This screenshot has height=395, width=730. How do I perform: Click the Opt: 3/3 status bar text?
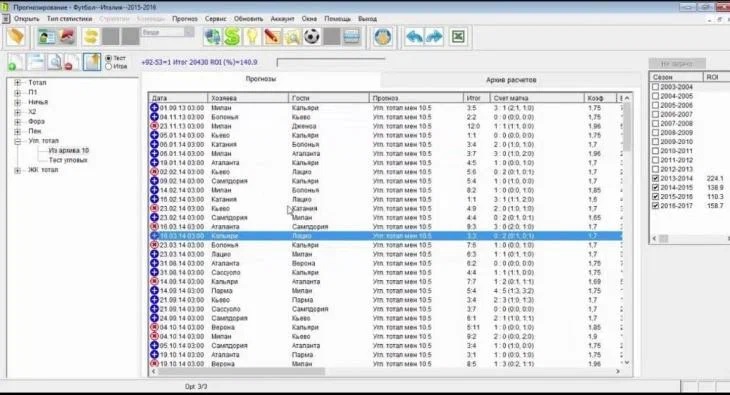click(x=196, y=387)
